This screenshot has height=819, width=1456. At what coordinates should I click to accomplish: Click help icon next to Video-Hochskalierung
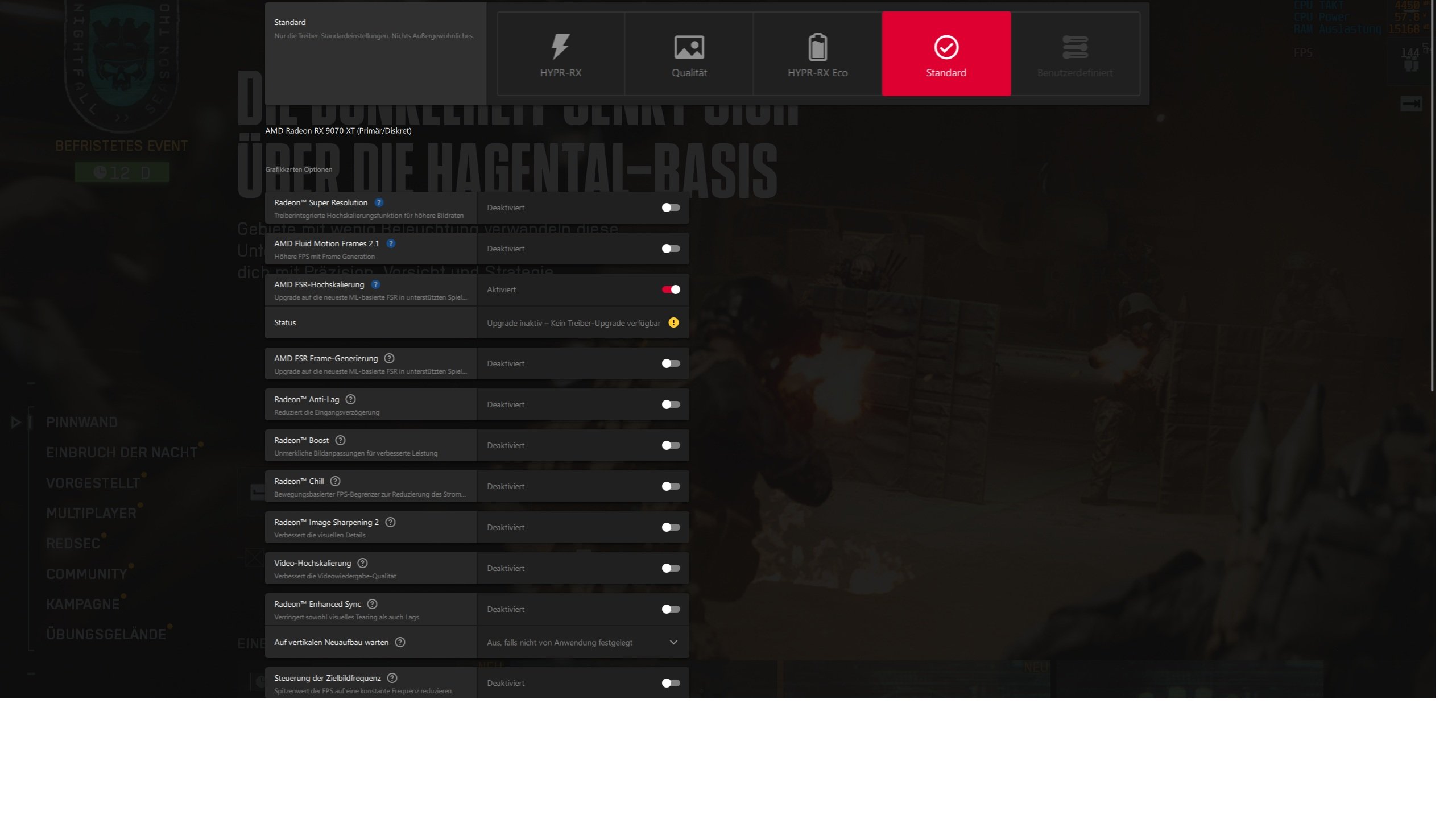[362, 563]
